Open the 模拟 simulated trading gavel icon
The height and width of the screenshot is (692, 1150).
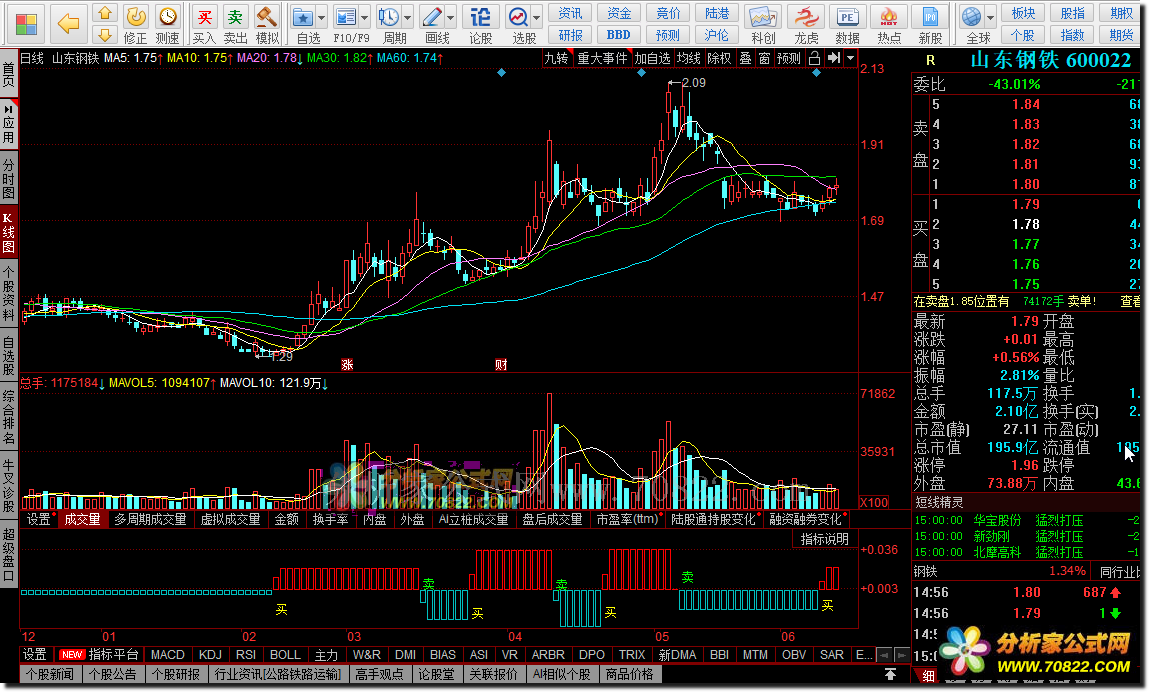(266, 23)
